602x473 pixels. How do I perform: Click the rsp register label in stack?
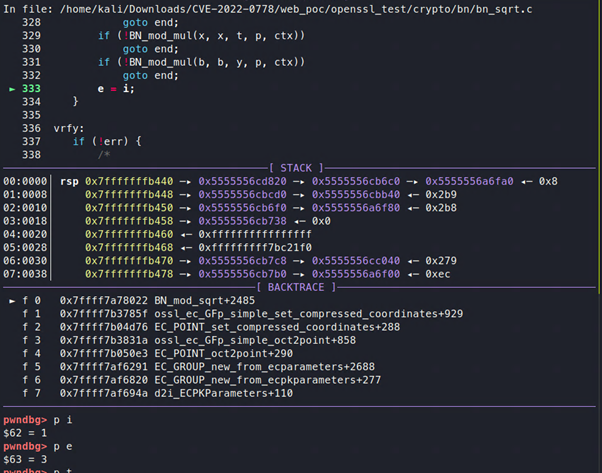(69, 182)
